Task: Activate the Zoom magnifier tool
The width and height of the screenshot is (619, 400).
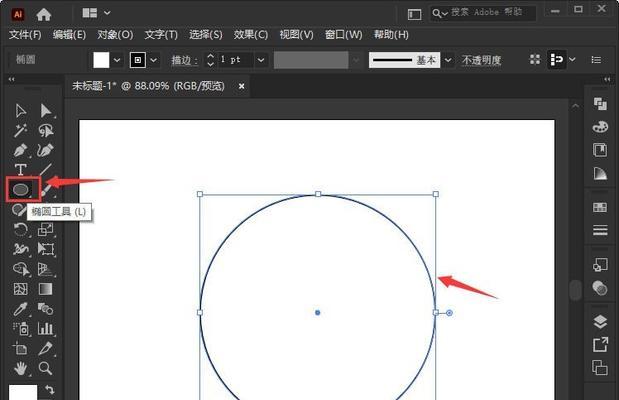Action: tap(46, 368)
